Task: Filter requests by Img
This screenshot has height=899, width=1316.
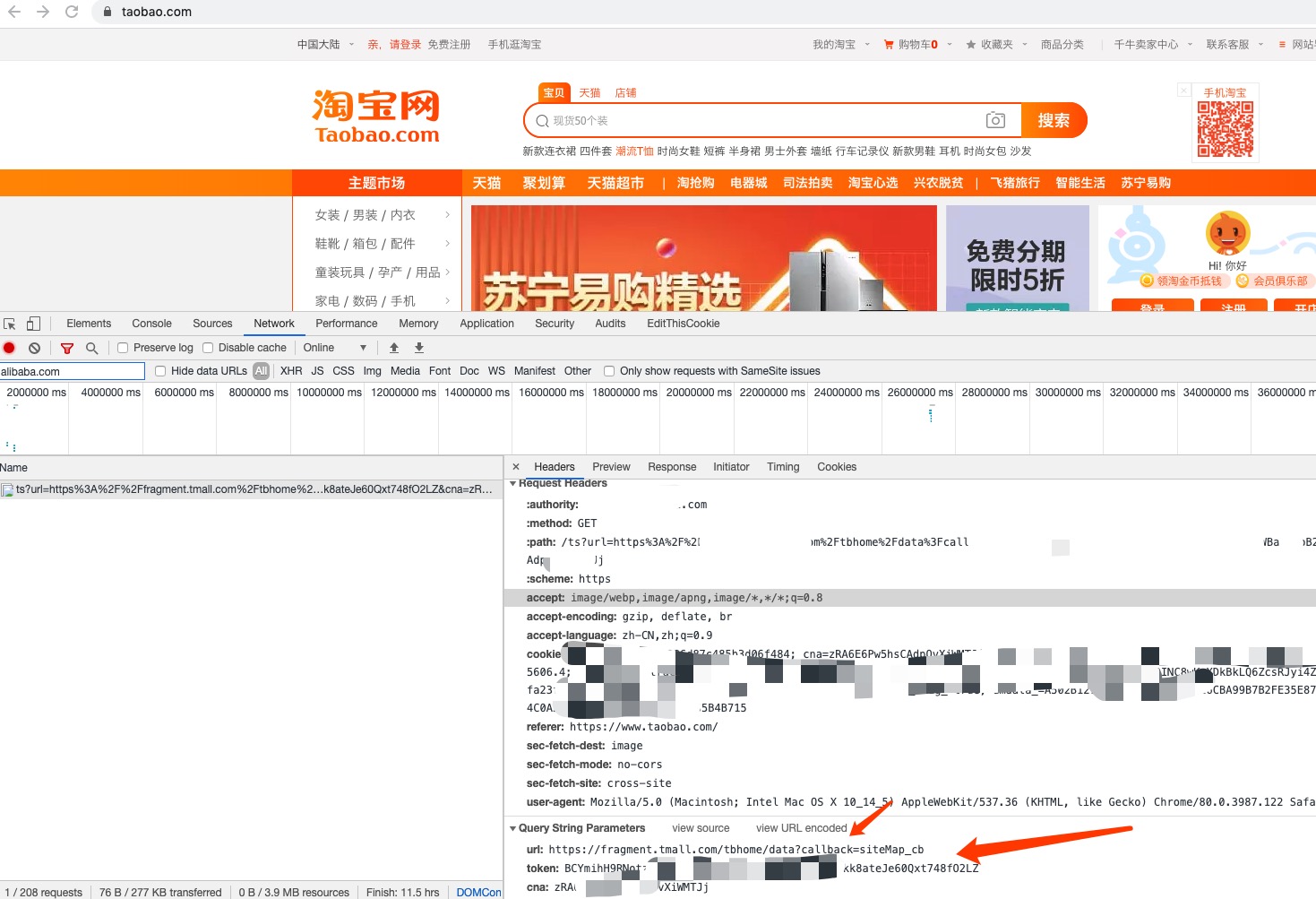Action: (372, 371)
